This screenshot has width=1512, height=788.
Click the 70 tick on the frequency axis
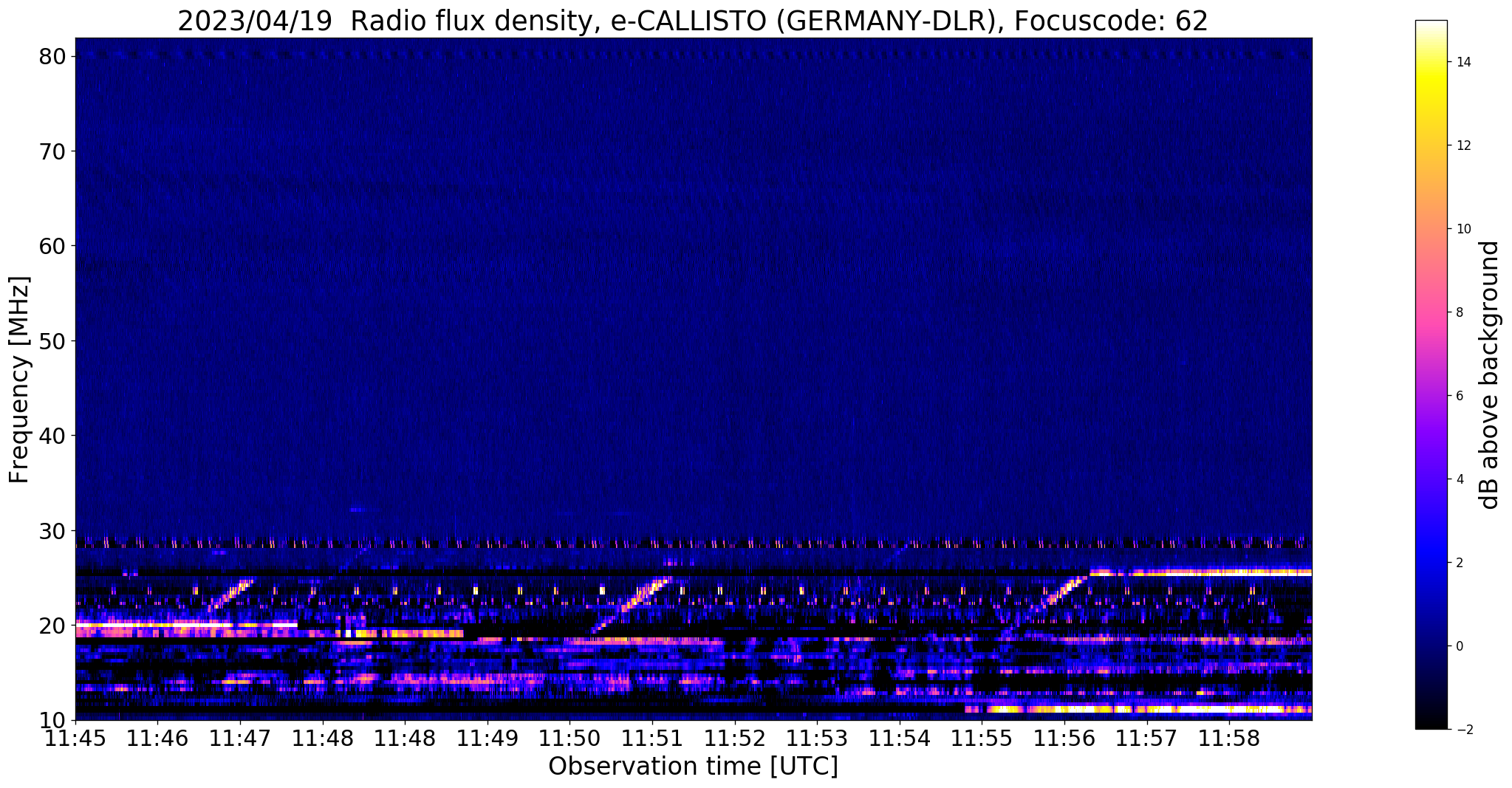point(54,151)
